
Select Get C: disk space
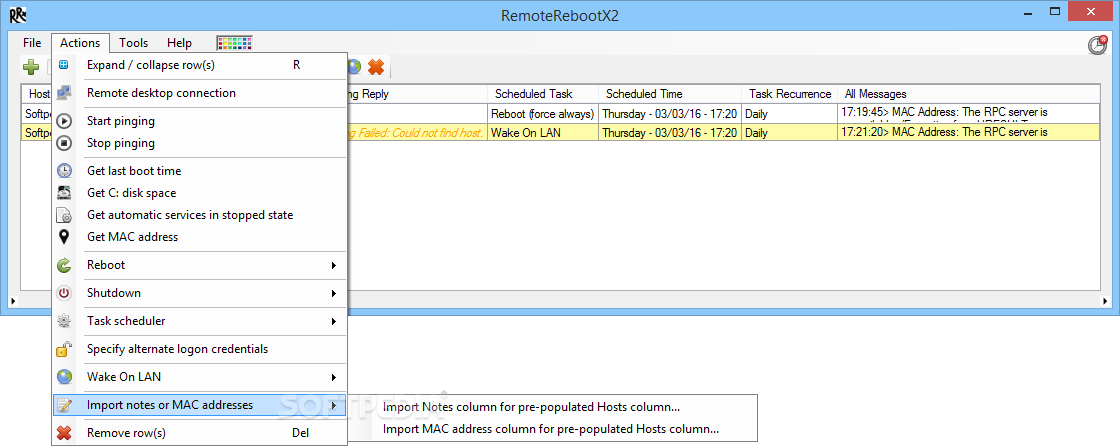[x=200, y=193]
